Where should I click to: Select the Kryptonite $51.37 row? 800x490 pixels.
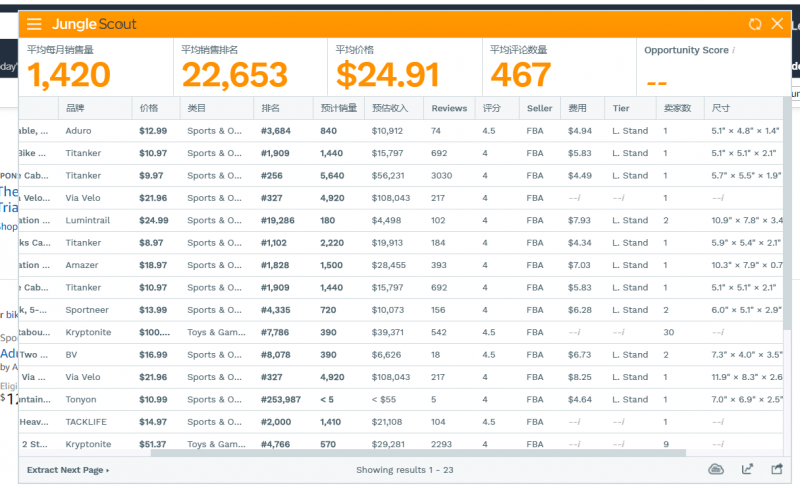coord(401,443)
